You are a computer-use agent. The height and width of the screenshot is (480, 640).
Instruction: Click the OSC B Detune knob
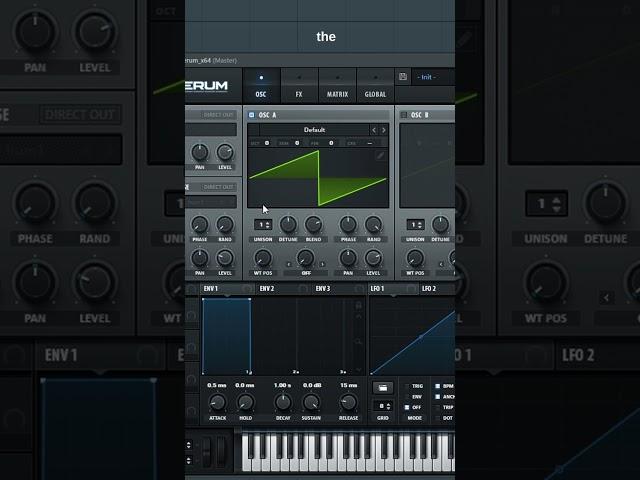pos(440,224)
